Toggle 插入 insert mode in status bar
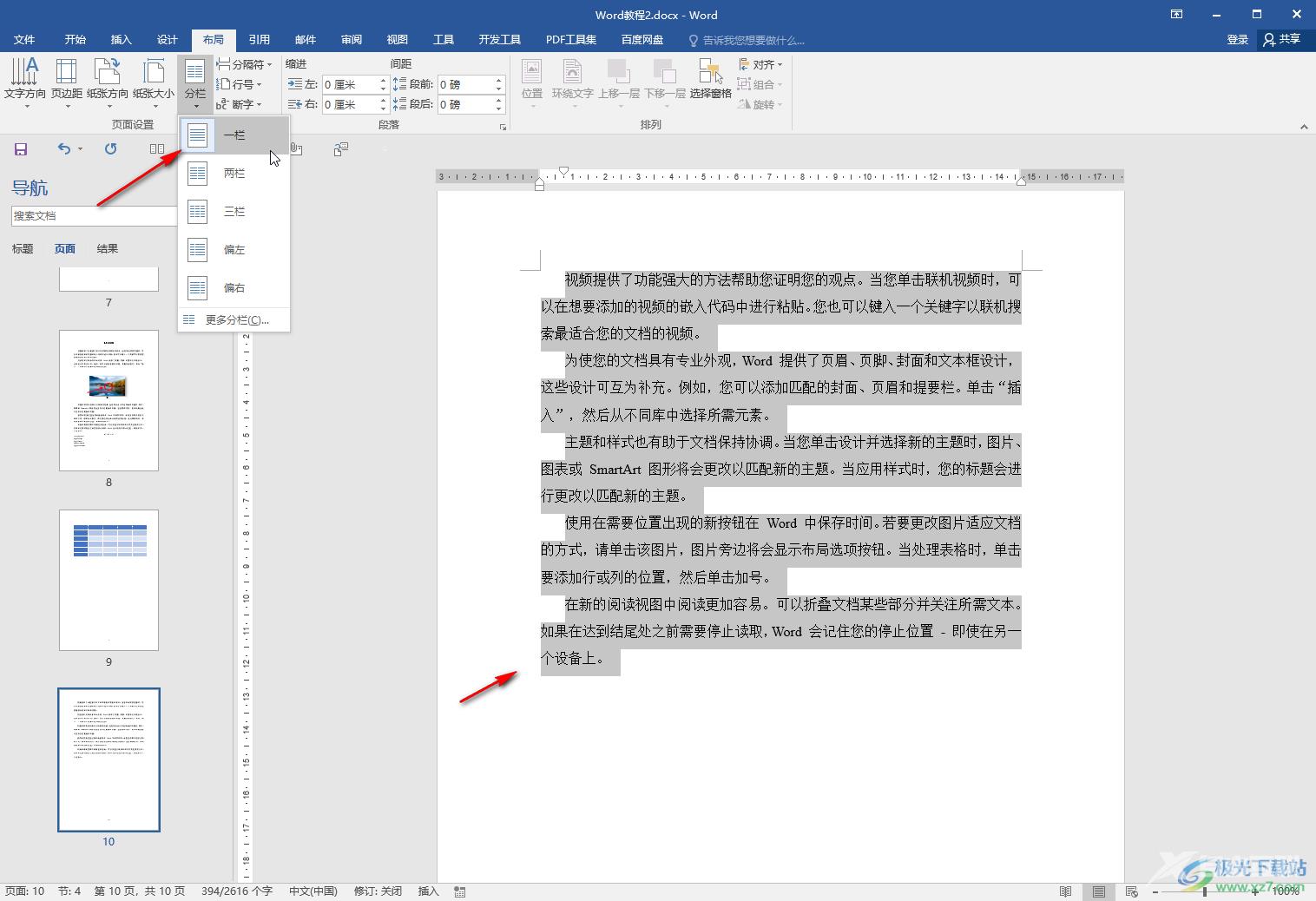This screenshot has width=1316, height=901. 429,891
